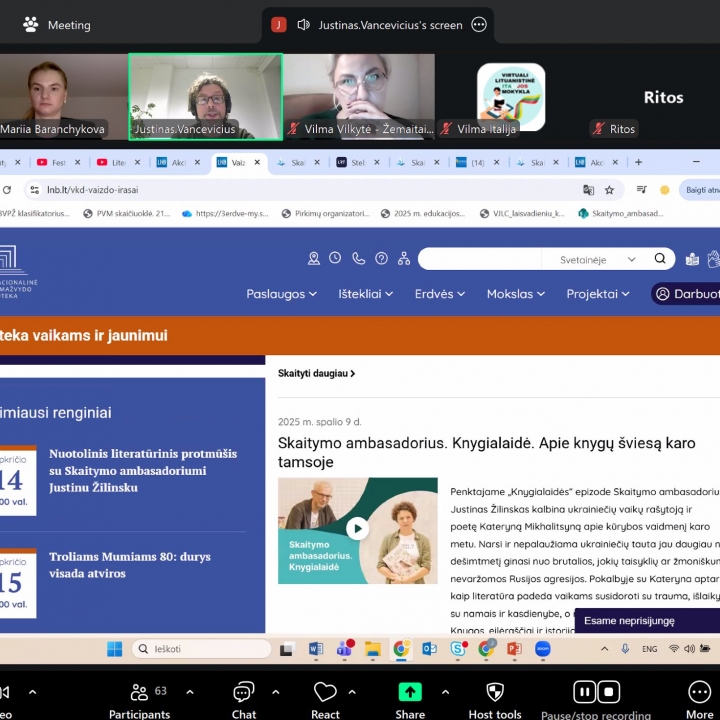
Task: Click the More options ellipsis in Zoom toolbar
Action: pos(699,693)
